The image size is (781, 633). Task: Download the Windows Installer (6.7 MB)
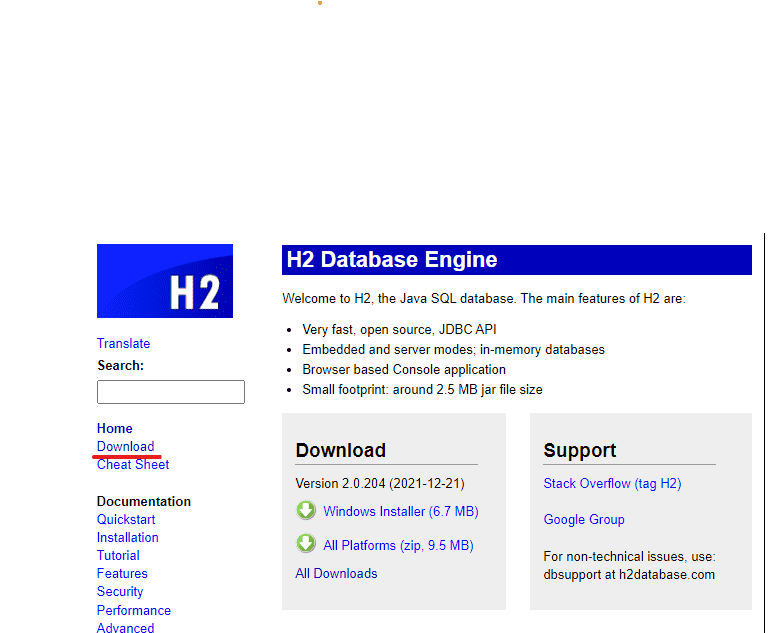401,511
